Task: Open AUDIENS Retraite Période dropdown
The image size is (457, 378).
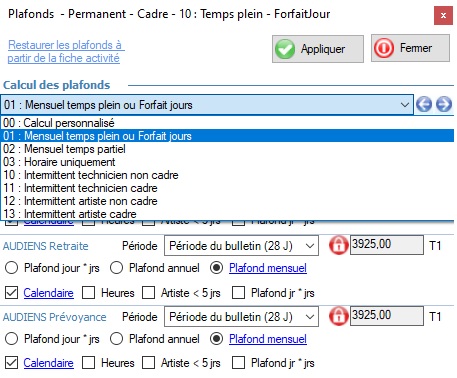Action: tap(241, 246)
